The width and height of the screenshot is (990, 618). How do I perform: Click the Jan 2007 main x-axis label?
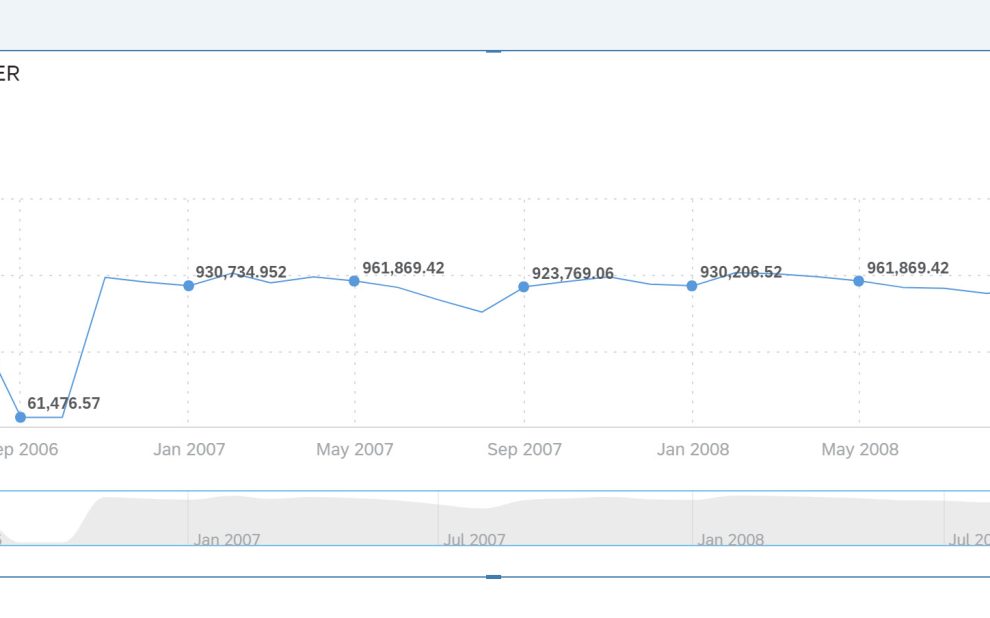[x=189, y=450]
